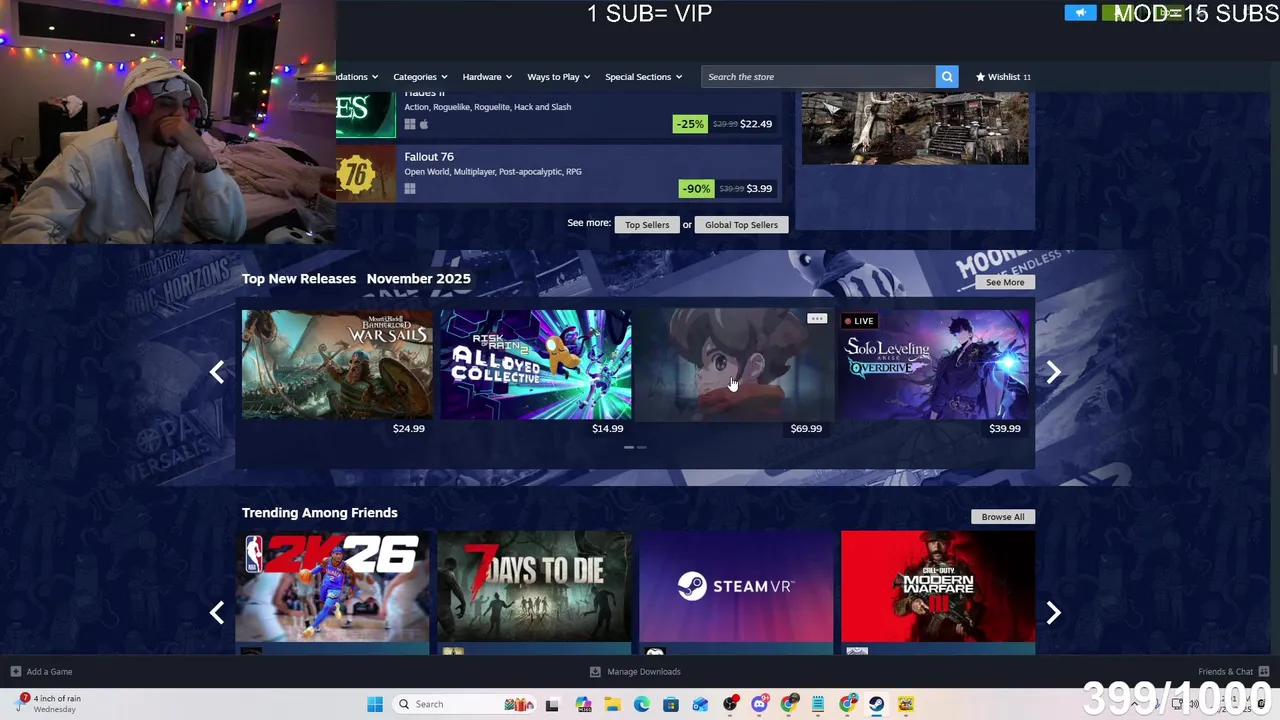1280x720 pixels.
Task: Click the LIVE badge on Solo Leveling
Action: [x=859, y=321]
